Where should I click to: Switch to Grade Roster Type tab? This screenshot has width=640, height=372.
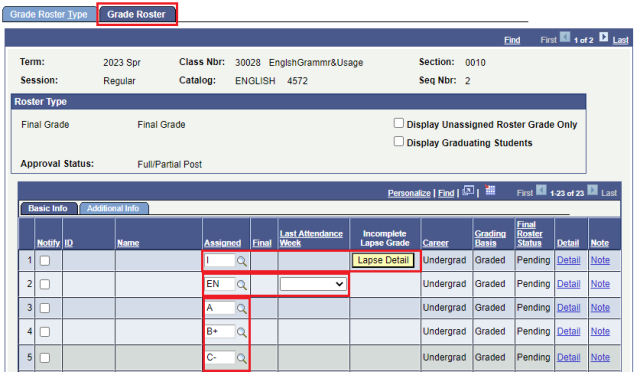[x=49, y=14]
